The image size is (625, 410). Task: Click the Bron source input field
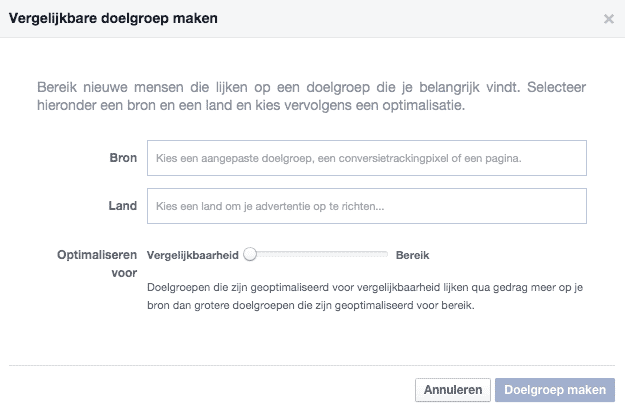point(366,158)
